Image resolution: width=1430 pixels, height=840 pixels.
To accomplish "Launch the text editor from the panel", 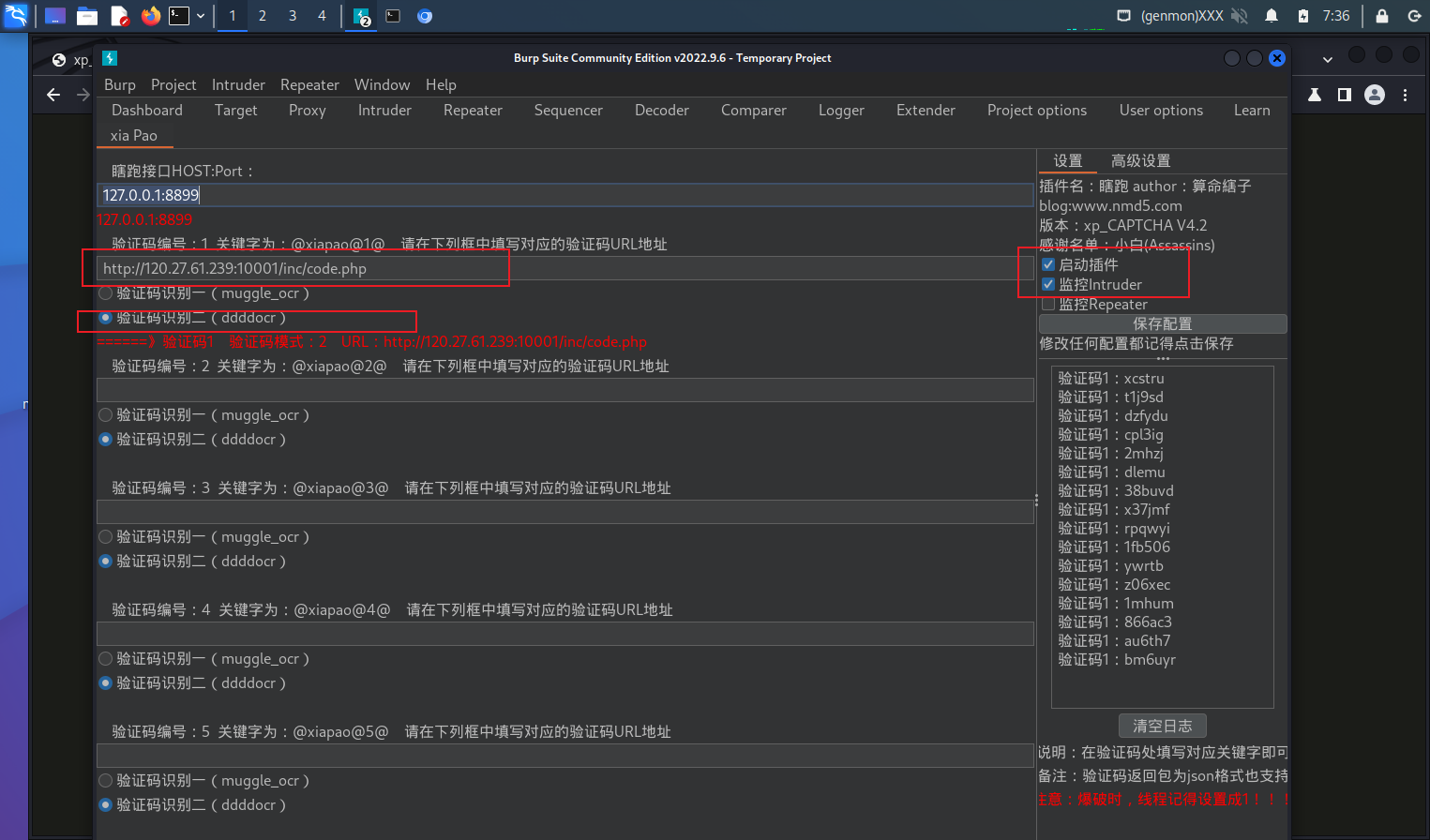I will [119, 16].
